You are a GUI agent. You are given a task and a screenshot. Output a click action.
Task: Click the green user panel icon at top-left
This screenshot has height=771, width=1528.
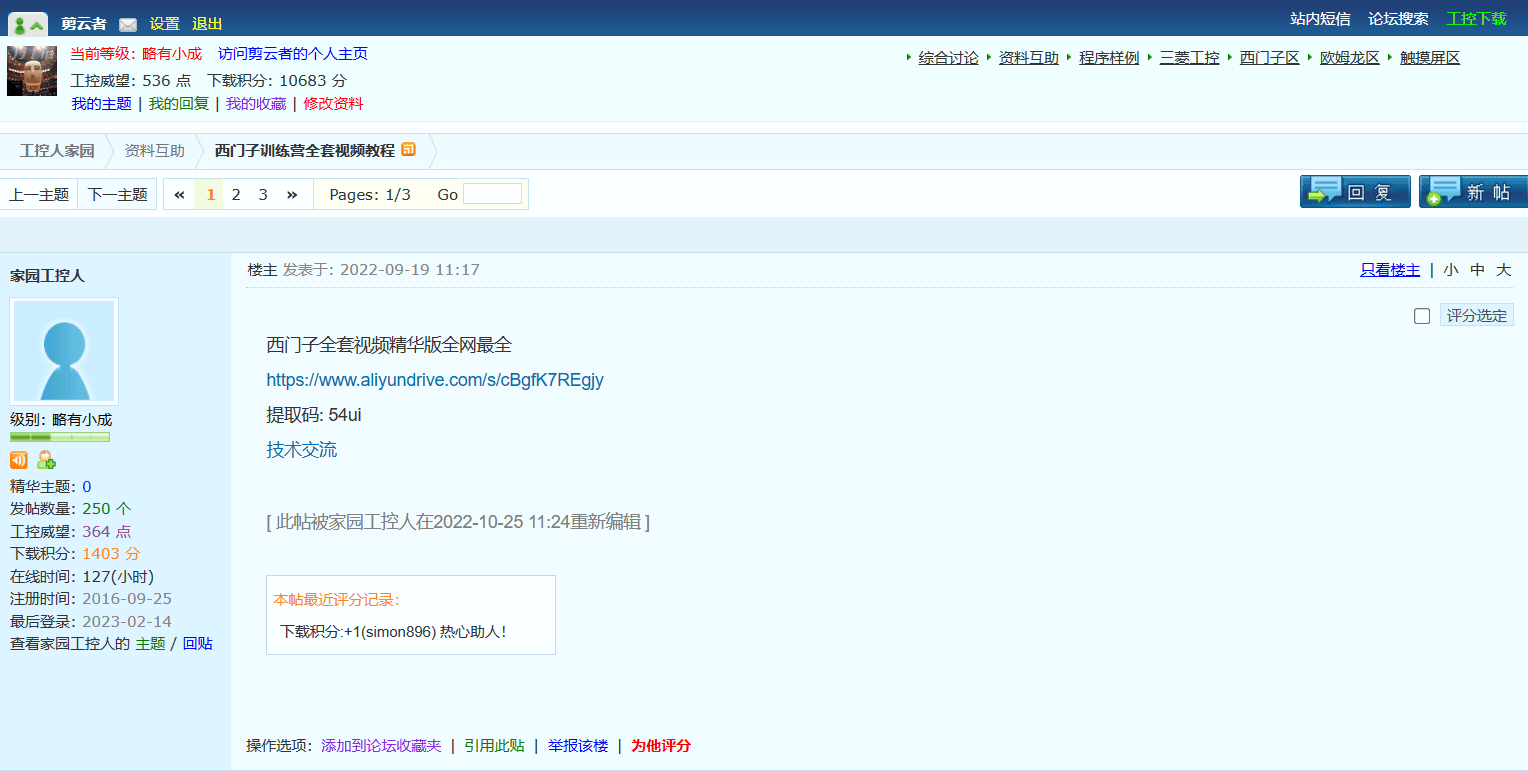[28, 24]
